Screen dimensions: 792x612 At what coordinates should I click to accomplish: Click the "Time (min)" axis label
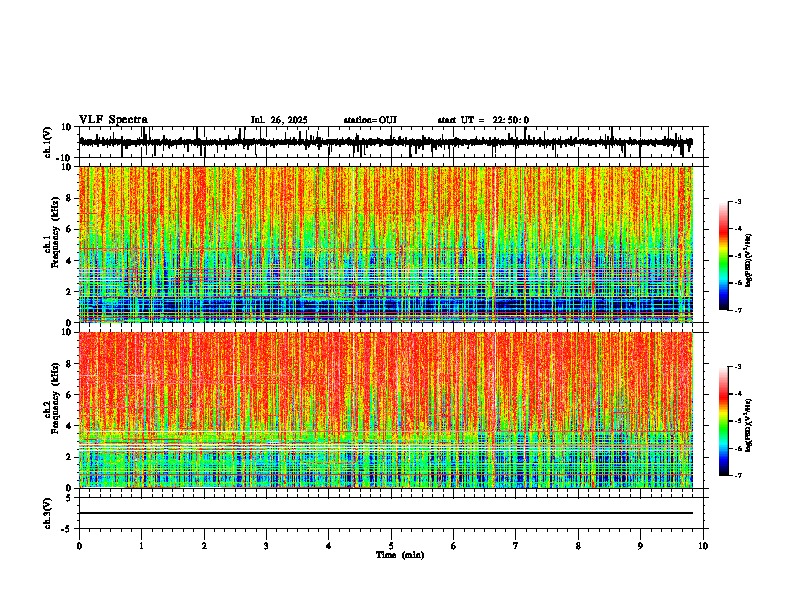pyautogui.click(x=400, y=555)
